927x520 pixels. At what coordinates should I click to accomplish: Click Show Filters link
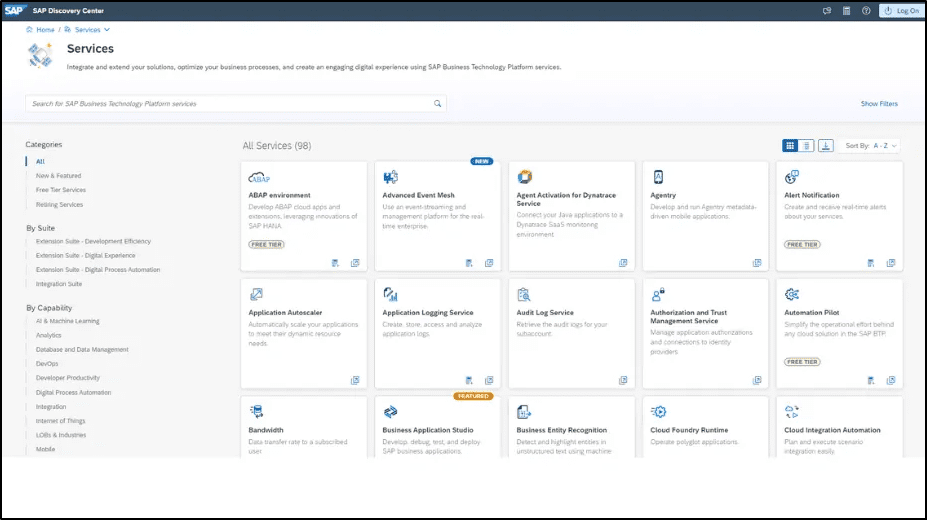pos(879,103)
